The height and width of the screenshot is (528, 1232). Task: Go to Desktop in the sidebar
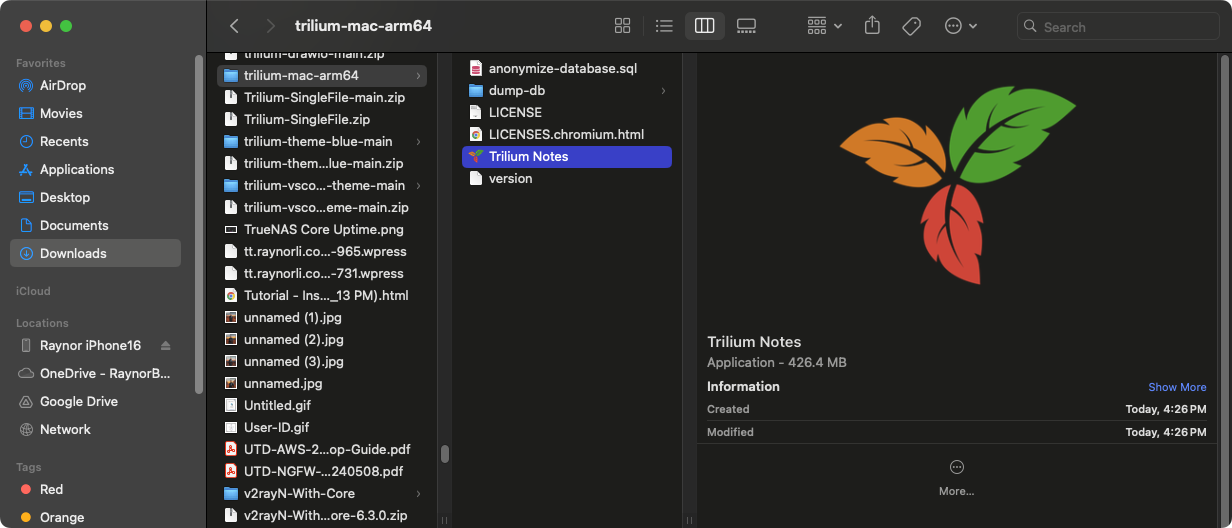pos(95,197)
